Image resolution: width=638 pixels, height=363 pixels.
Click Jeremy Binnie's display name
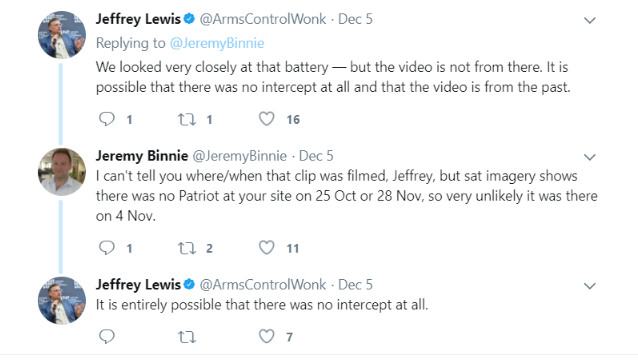142,155
